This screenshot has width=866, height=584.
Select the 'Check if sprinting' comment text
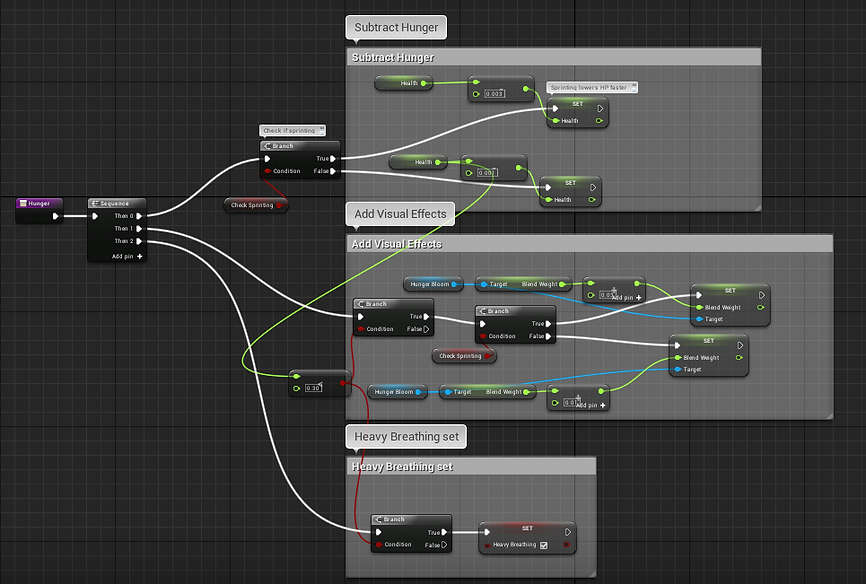coord(289,131)
